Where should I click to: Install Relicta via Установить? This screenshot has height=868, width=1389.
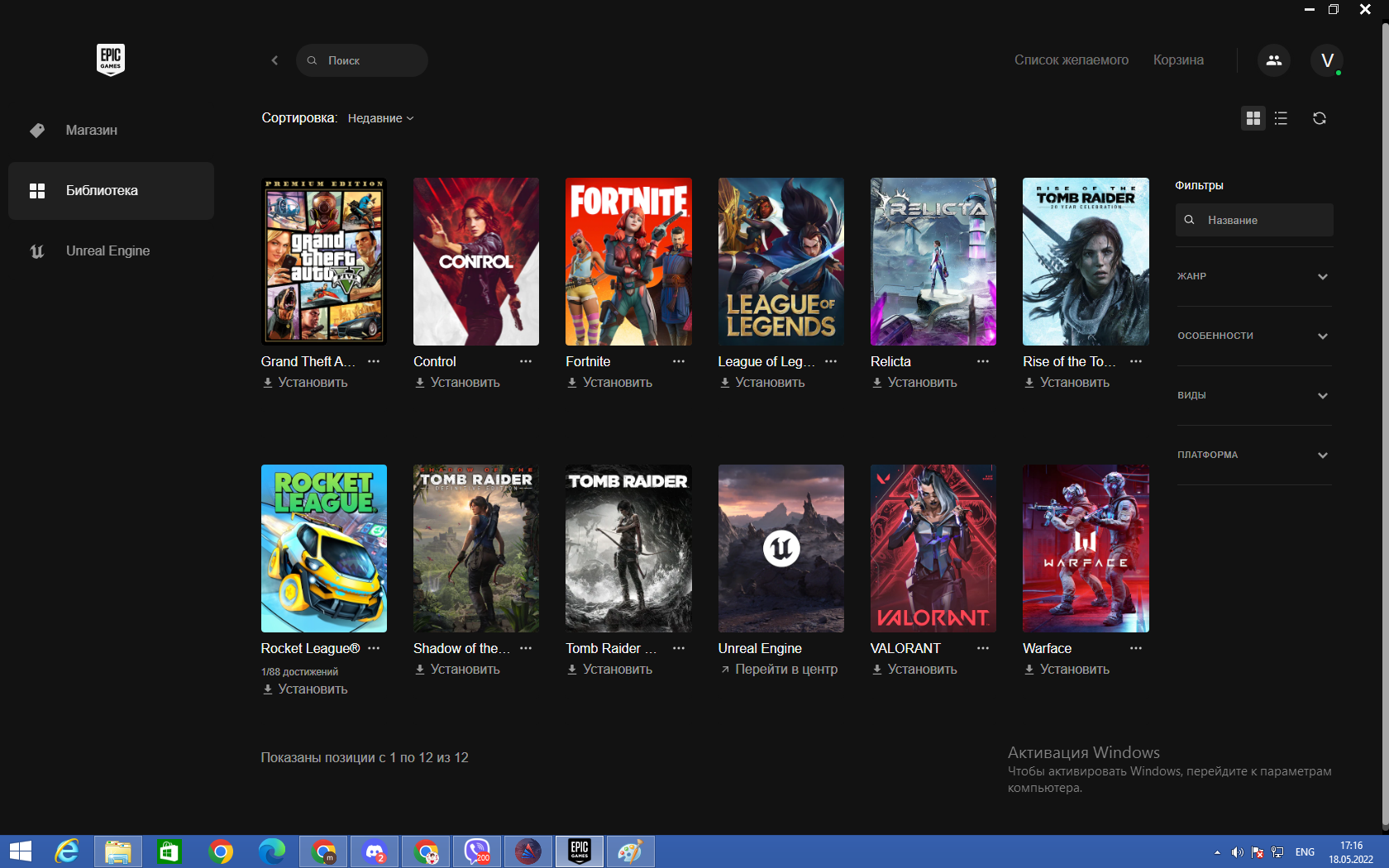pos(914,383)
